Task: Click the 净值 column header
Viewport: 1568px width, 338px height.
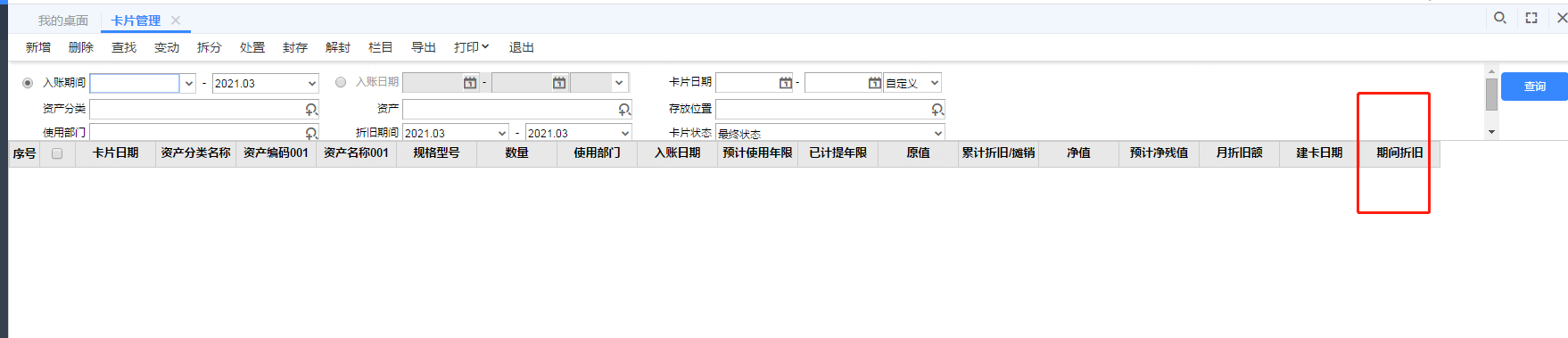Action: point(1079,153)
